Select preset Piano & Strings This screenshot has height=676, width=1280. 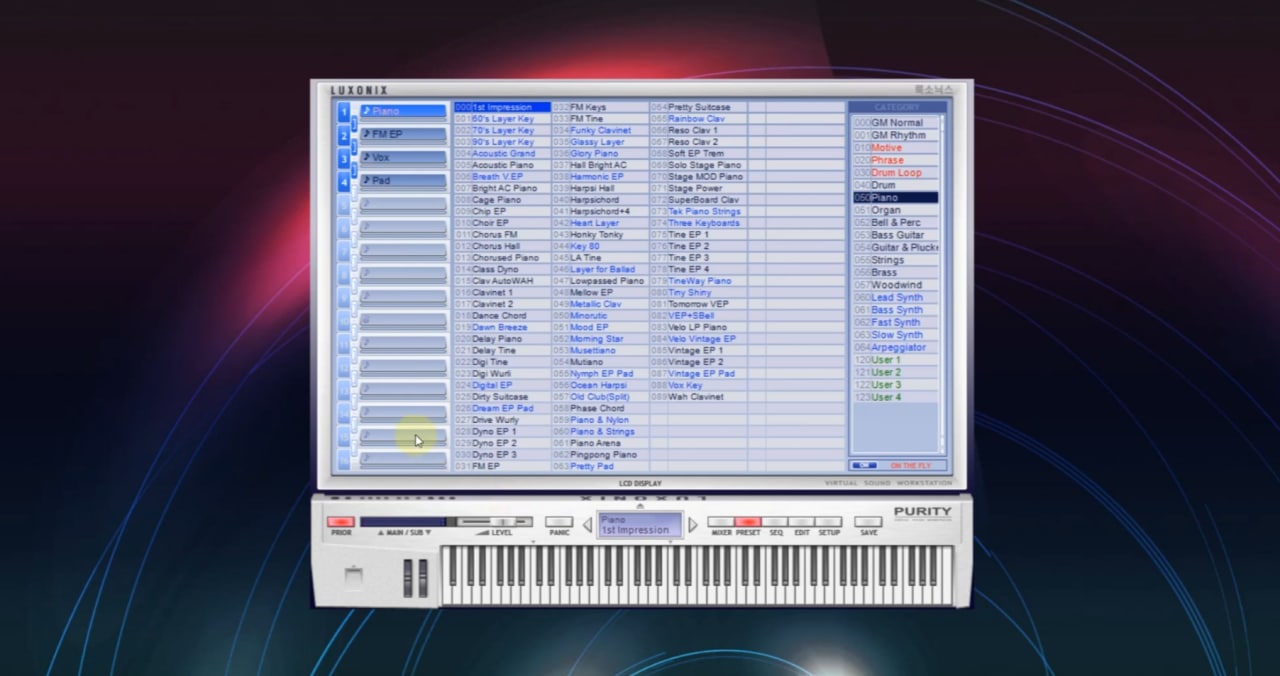600,432
